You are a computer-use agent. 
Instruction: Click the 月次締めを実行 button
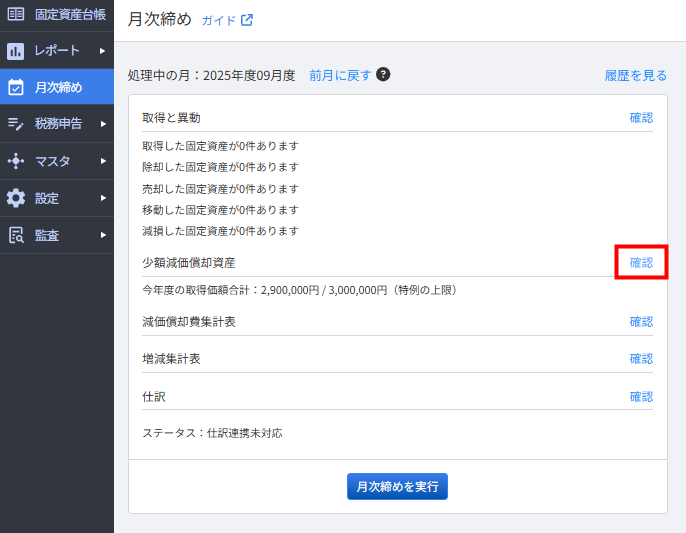click(x=397, y=486)
